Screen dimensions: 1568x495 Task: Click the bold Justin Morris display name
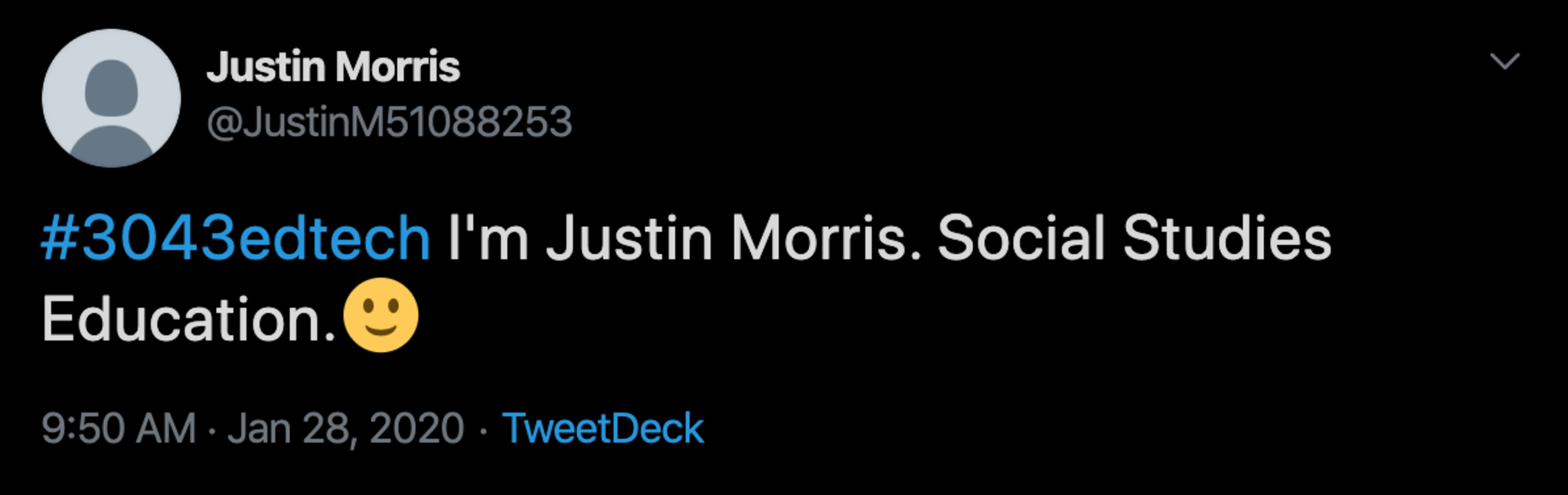(x=333, y=67)
